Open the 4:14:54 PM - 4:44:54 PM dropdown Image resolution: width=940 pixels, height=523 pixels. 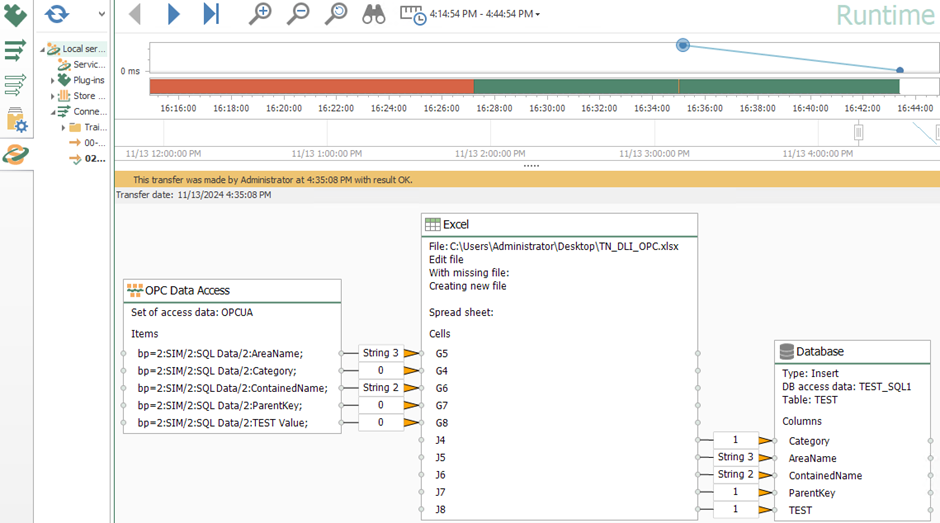tap(484, 14)
